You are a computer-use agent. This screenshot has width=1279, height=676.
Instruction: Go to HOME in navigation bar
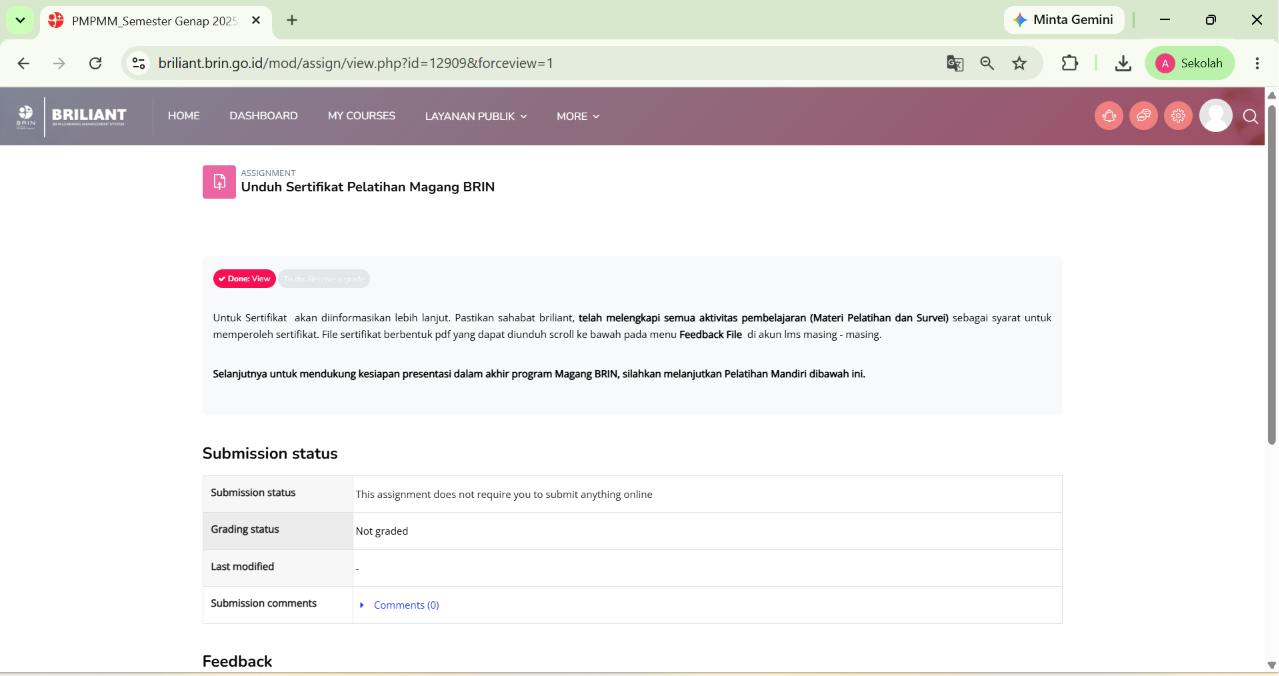pos(184,116)
